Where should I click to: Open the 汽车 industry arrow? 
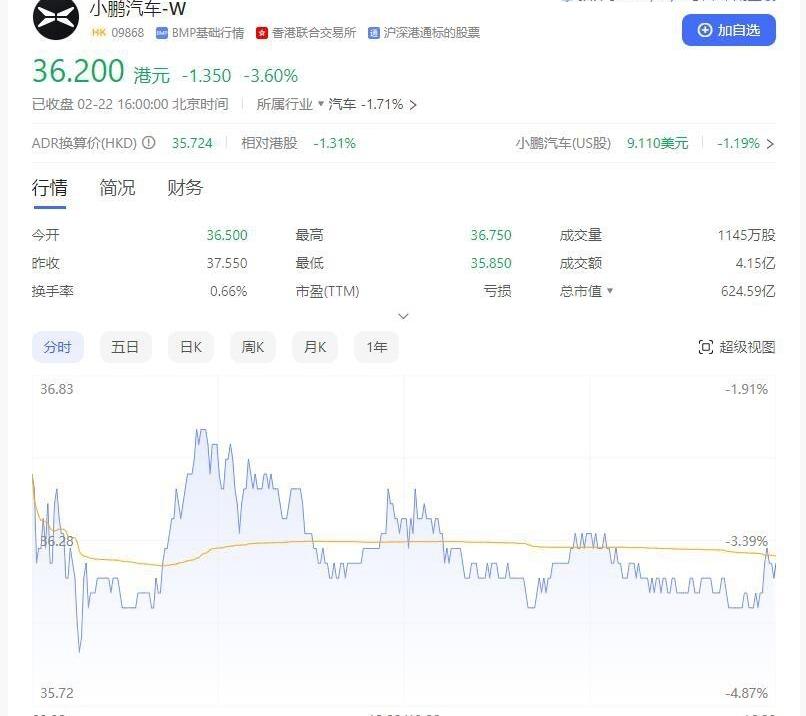(412, 105)
